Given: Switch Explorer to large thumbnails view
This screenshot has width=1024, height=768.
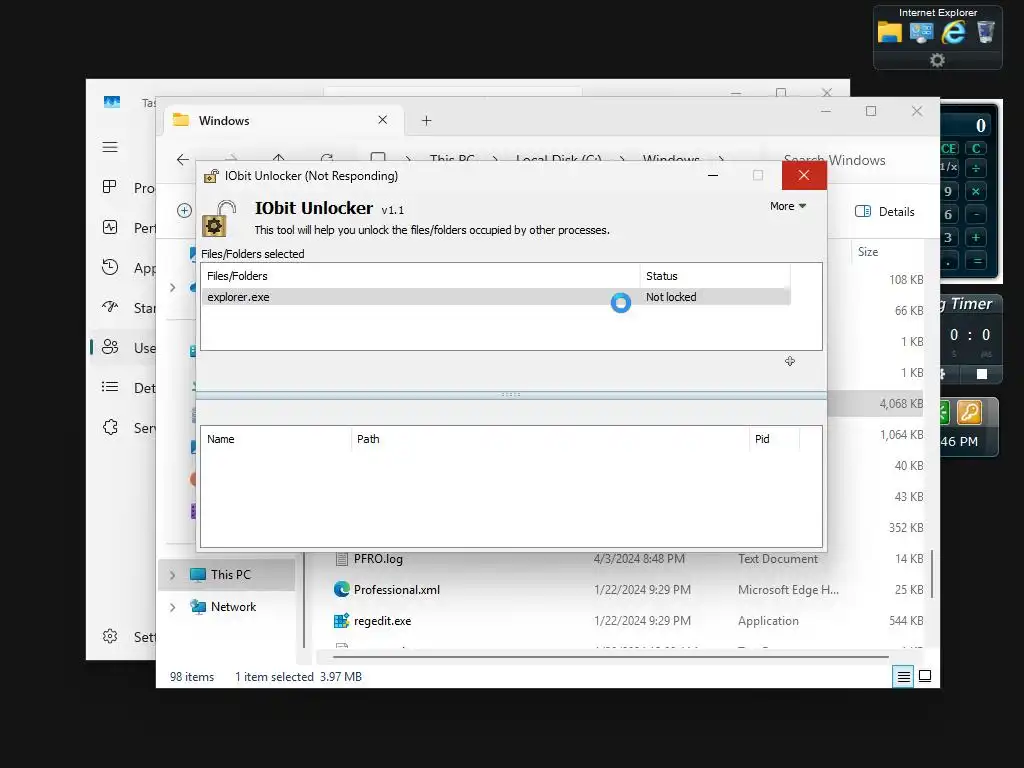Looking at the screenshot, I should click(x=925, y=676).
